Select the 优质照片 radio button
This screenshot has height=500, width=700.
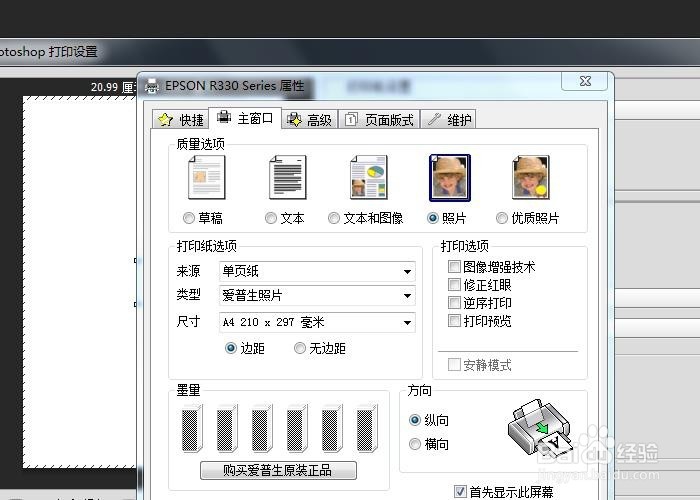click(502, 218)
